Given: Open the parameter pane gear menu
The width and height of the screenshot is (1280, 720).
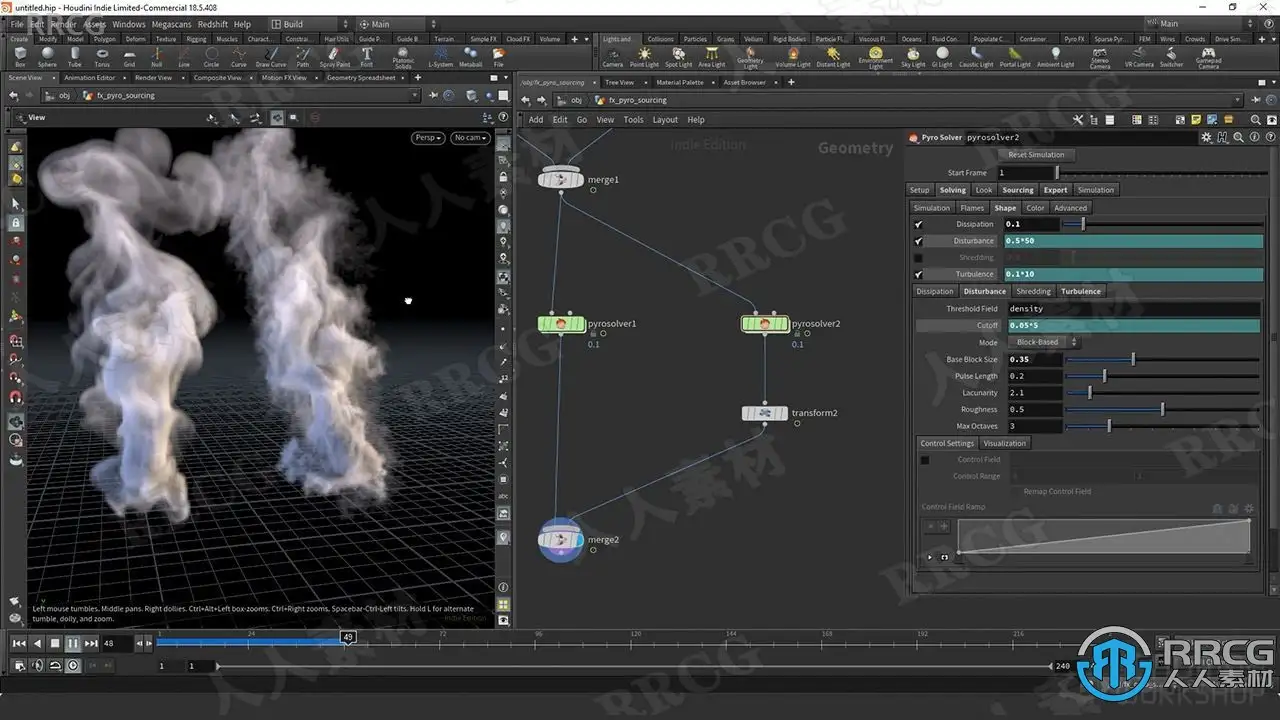Looking at the screenshot, I should pos(1207,137).
